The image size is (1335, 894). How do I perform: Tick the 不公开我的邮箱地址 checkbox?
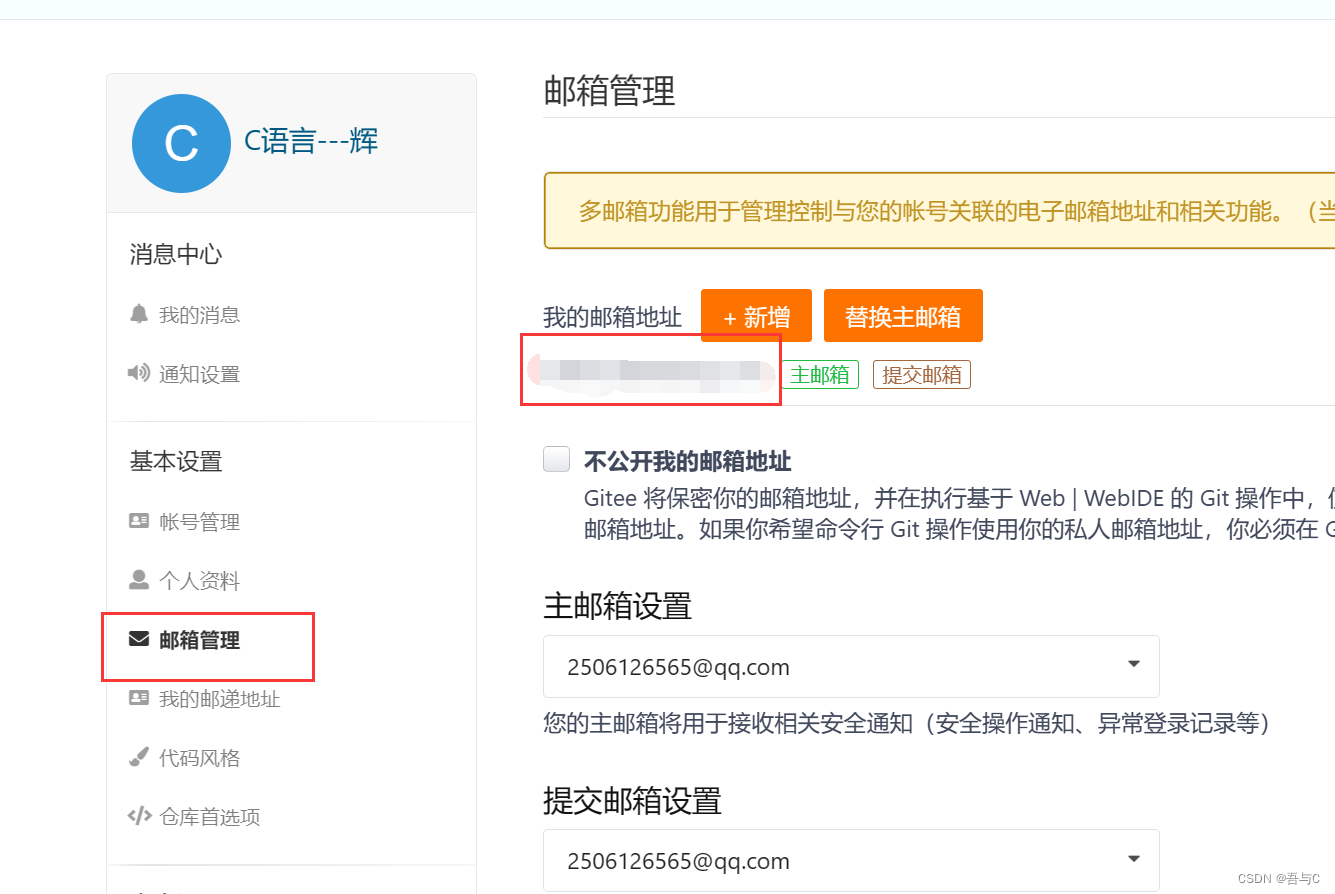(556, 459)
